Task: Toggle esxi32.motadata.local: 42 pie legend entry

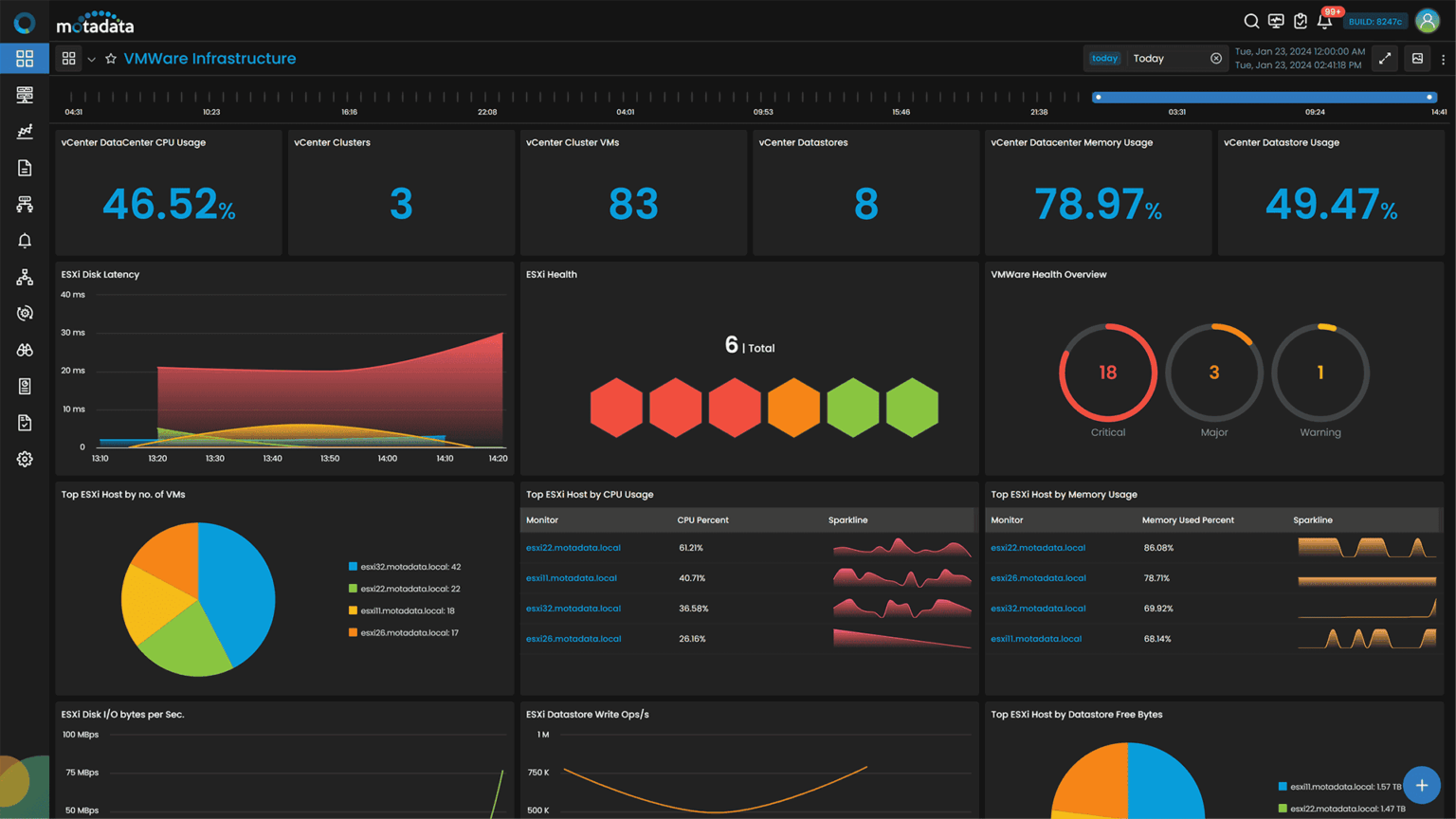Action: tap(405, 567)
